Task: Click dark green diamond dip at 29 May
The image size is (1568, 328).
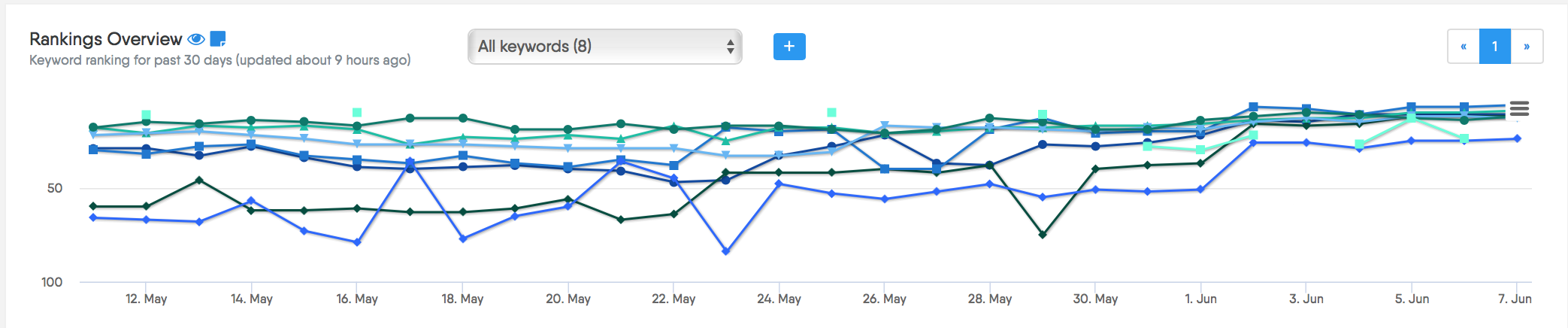Action: pyautogui.click(x=1043, y=235)
